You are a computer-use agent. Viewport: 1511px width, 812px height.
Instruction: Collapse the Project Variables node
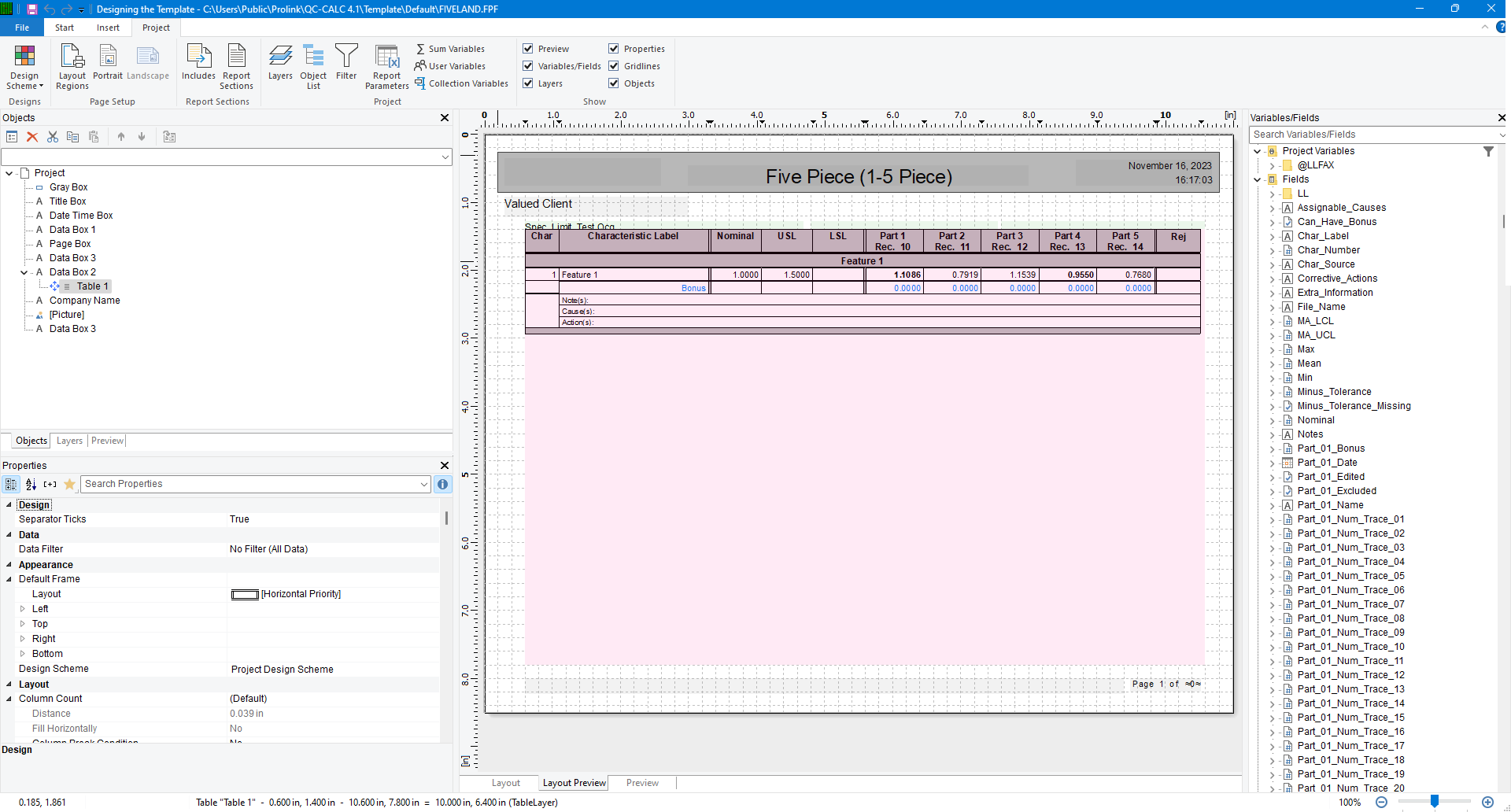click(1258, 151)
